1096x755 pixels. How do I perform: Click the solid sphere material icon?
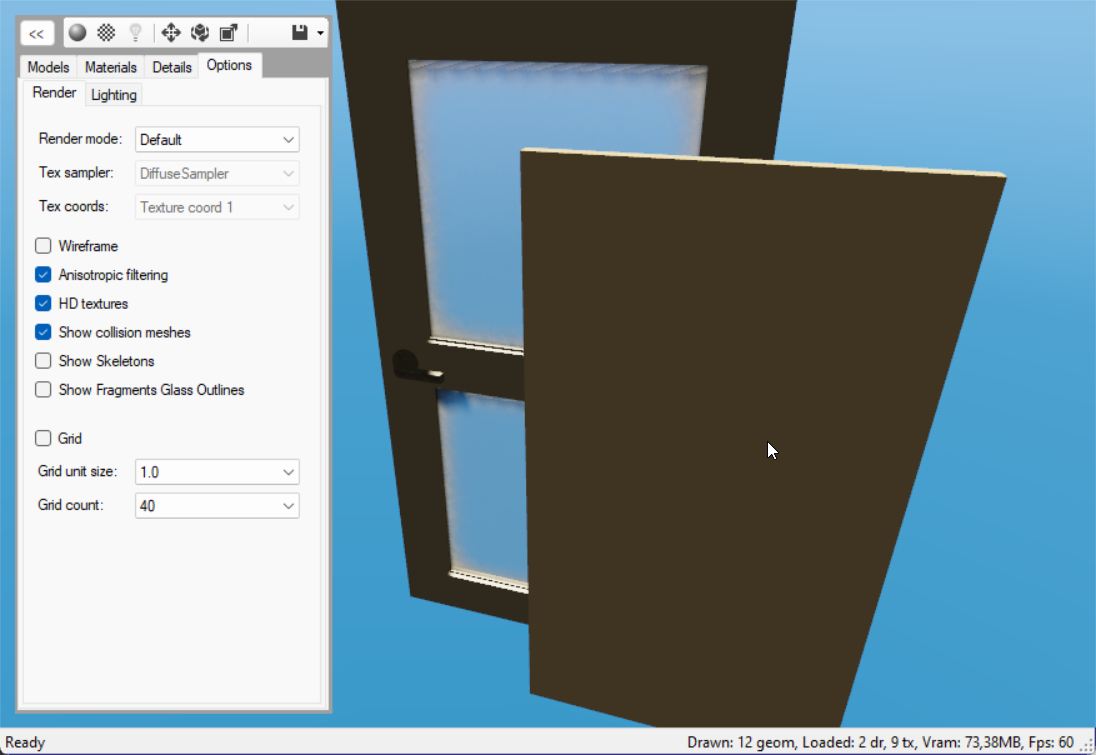point(78,33)
